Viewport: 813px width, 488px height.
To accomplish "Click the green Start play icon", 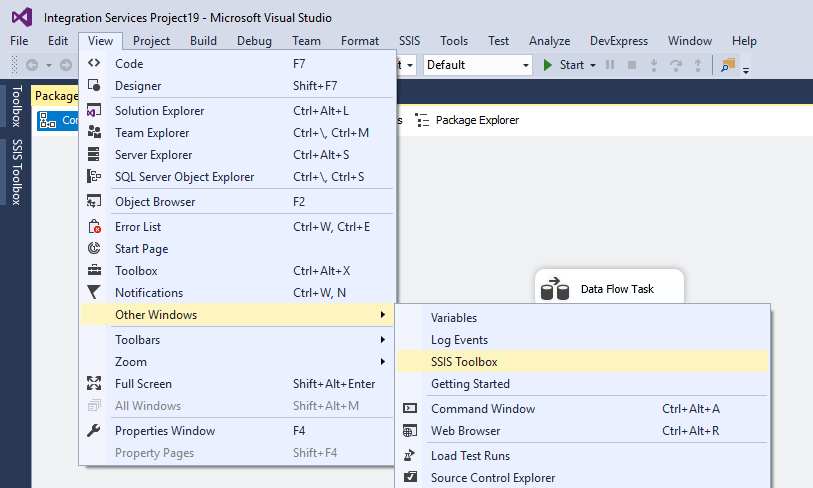I will (x=547, y=65).
